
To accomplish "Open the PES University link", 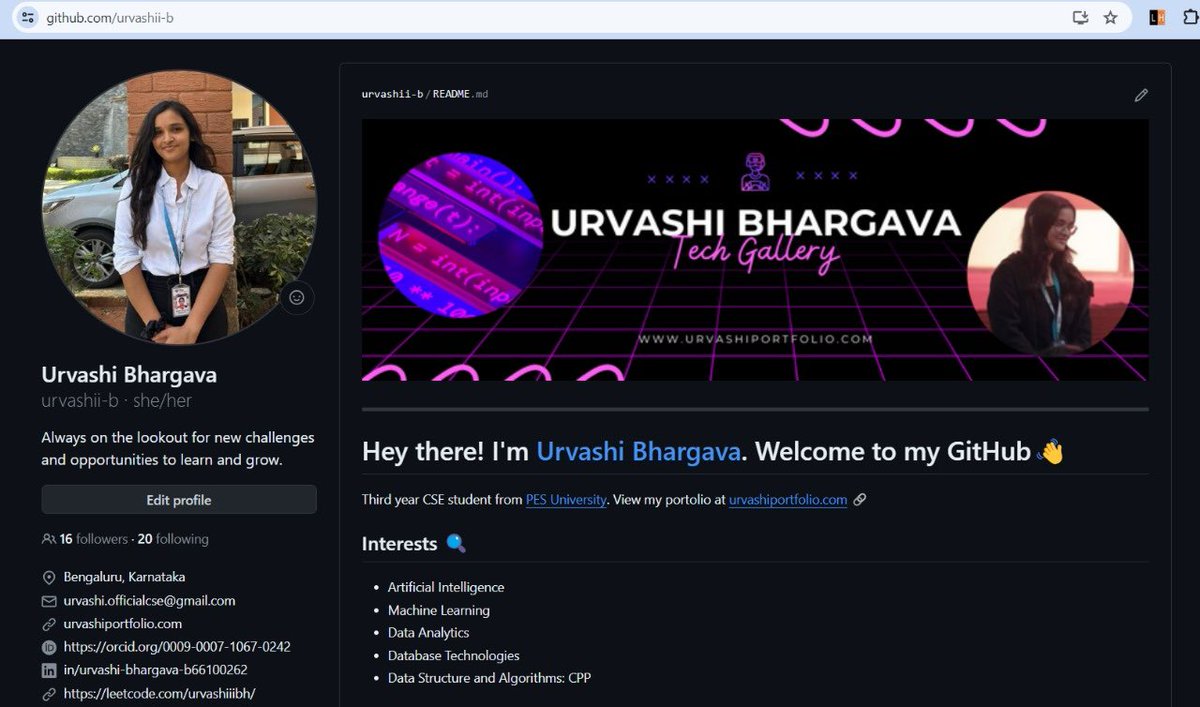I will coord(566,500).
